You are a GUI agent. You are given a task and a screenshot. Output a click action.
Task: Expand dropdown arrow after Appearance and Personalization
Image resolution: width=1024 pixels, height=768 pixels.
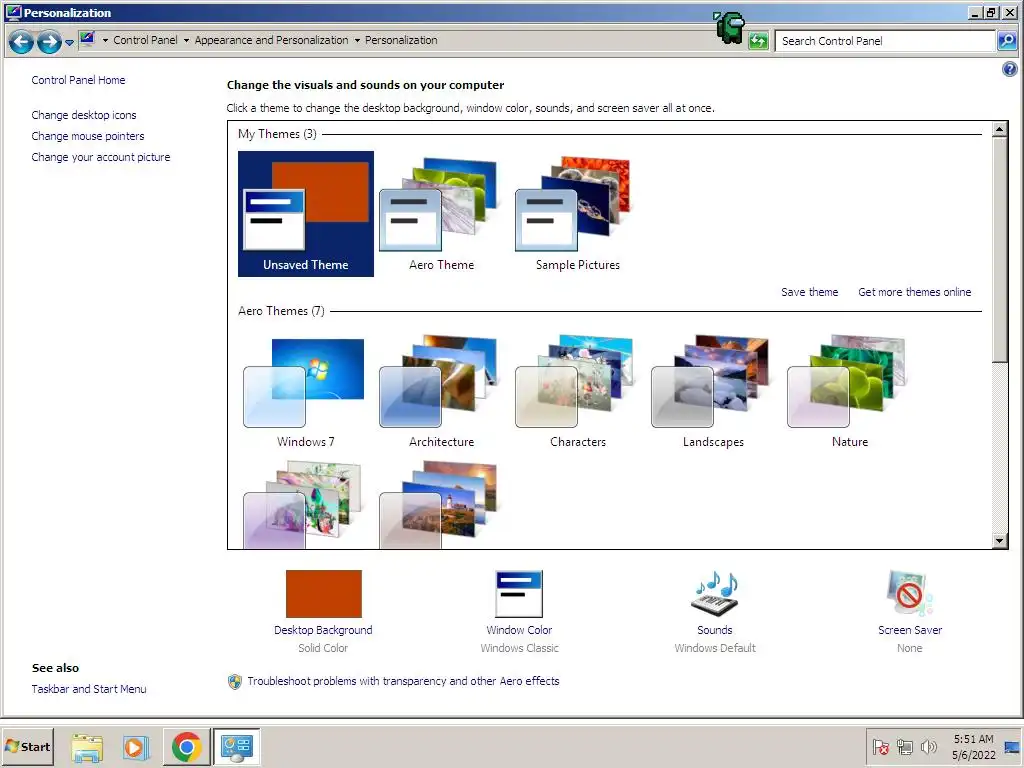point(357,40)
